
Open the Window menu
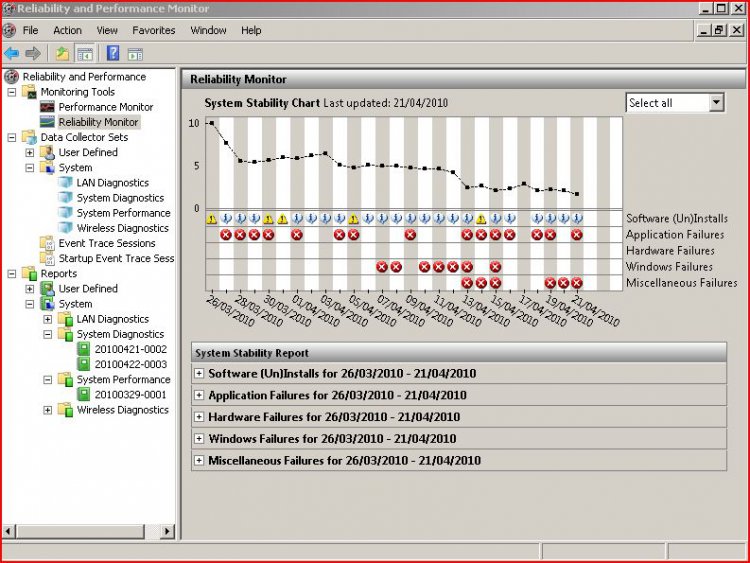coord(208,30)
